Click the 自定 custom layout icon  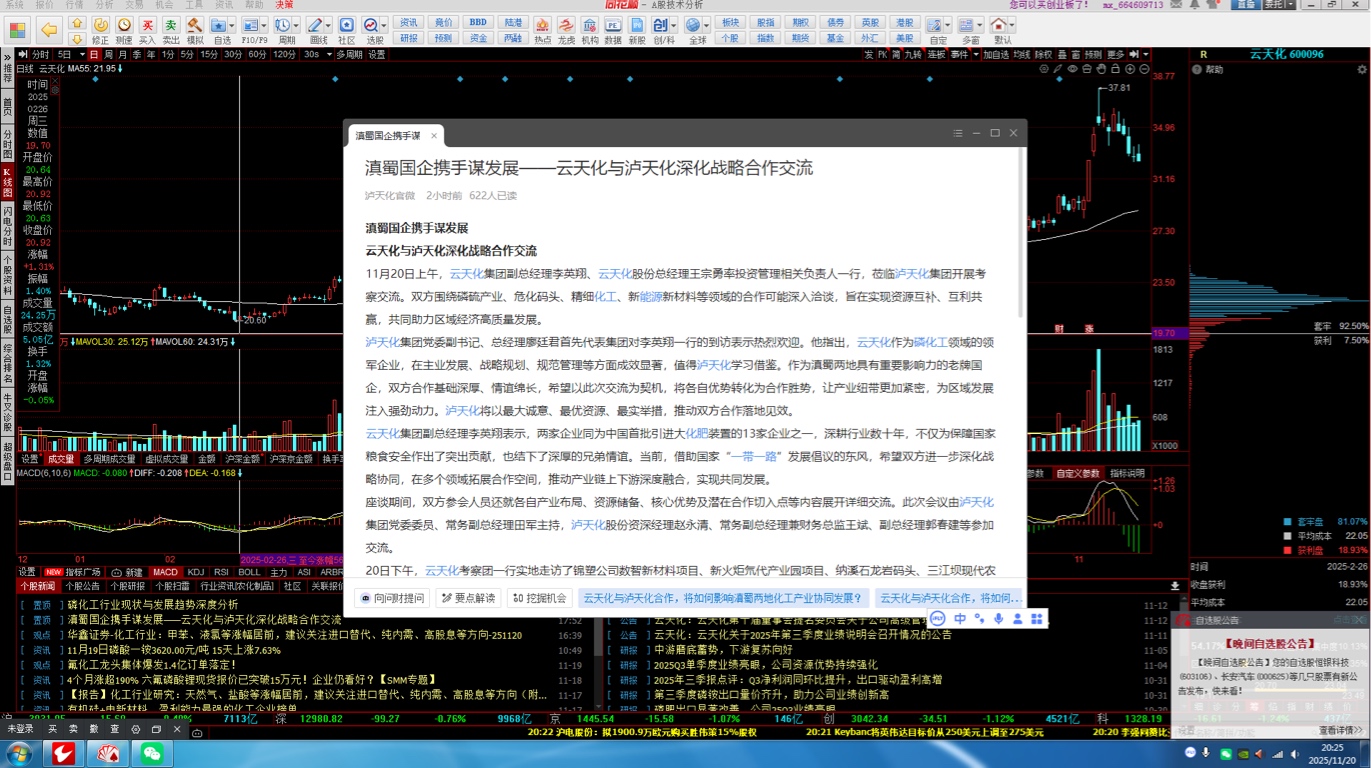point(934,24)
